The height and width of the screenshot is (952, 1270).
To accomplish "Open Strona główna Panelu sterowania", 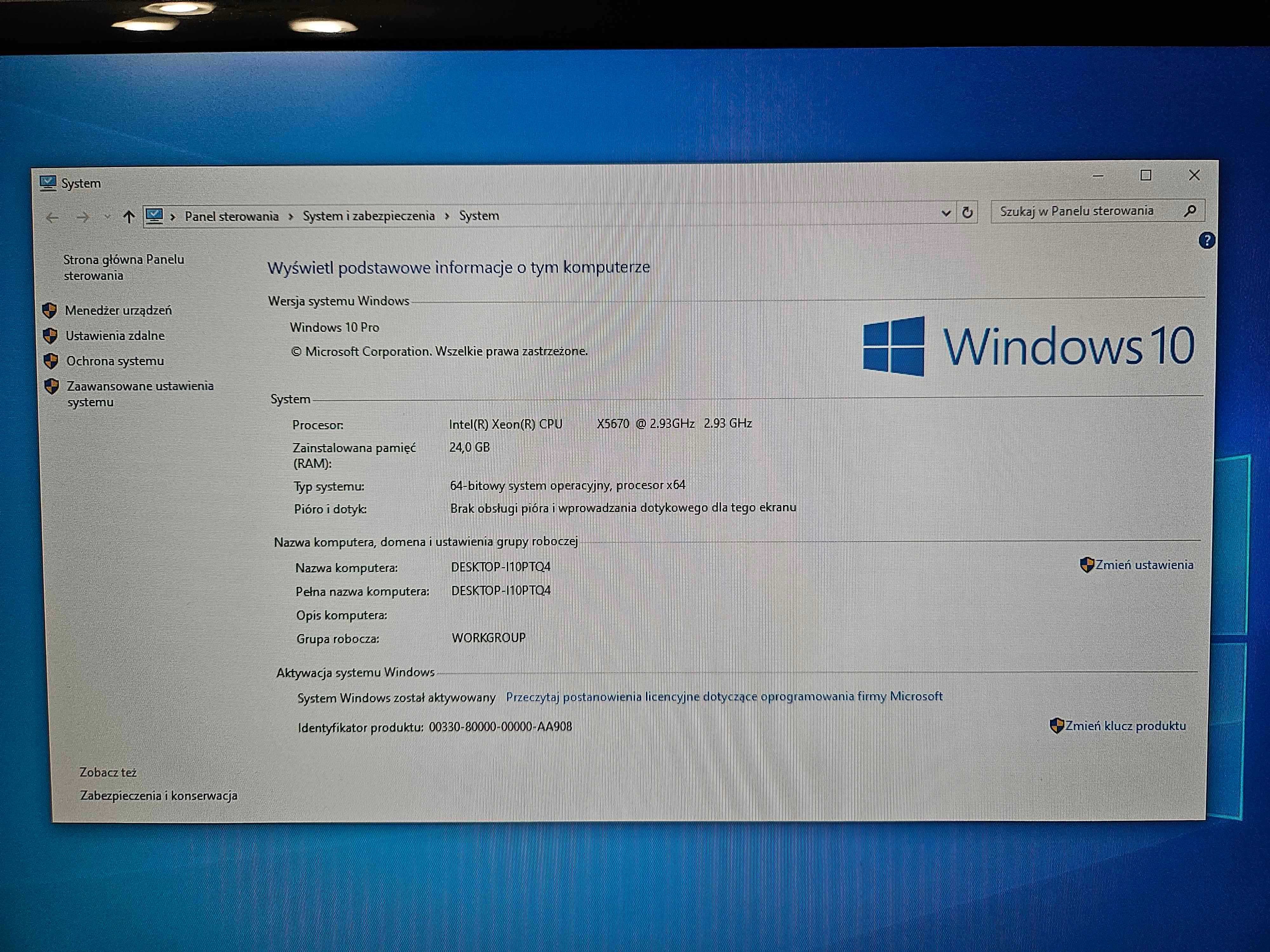I will click(x=124, y=268).
